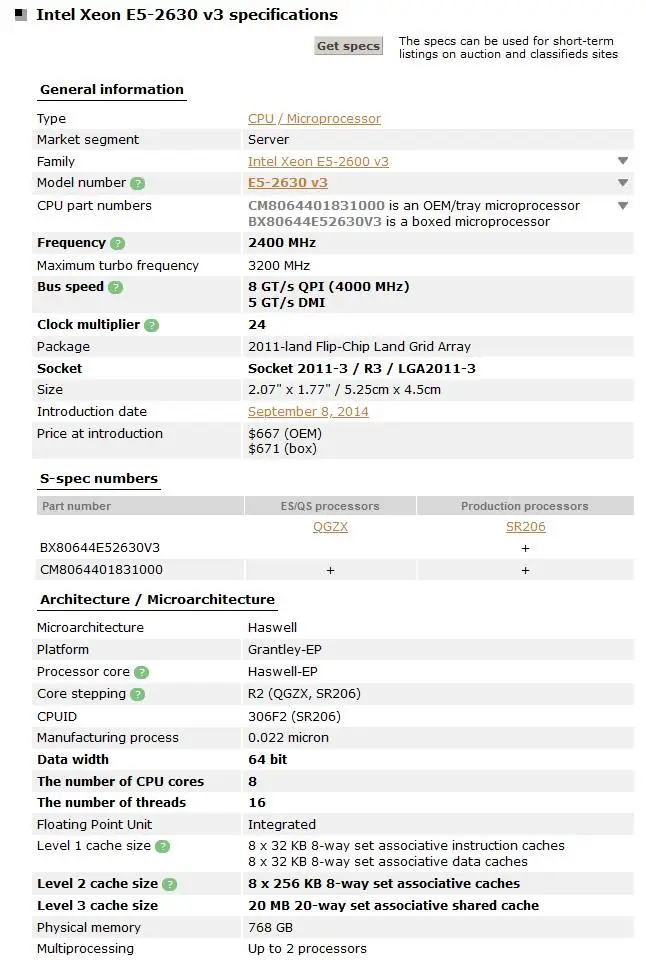Open the CPU / Microprocessor link
646x960 pixels.
pyautogui.click(x=314, y=119)
